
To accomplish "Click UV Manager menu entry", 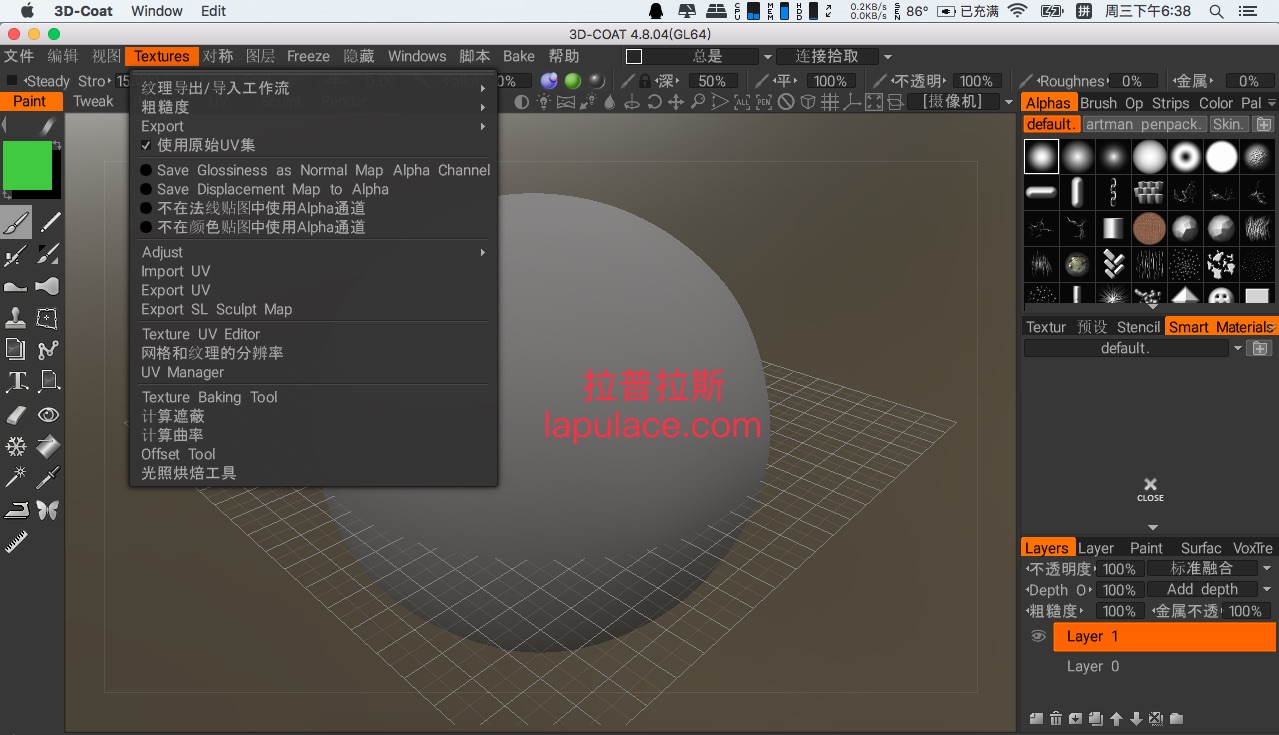I will 183,372.
